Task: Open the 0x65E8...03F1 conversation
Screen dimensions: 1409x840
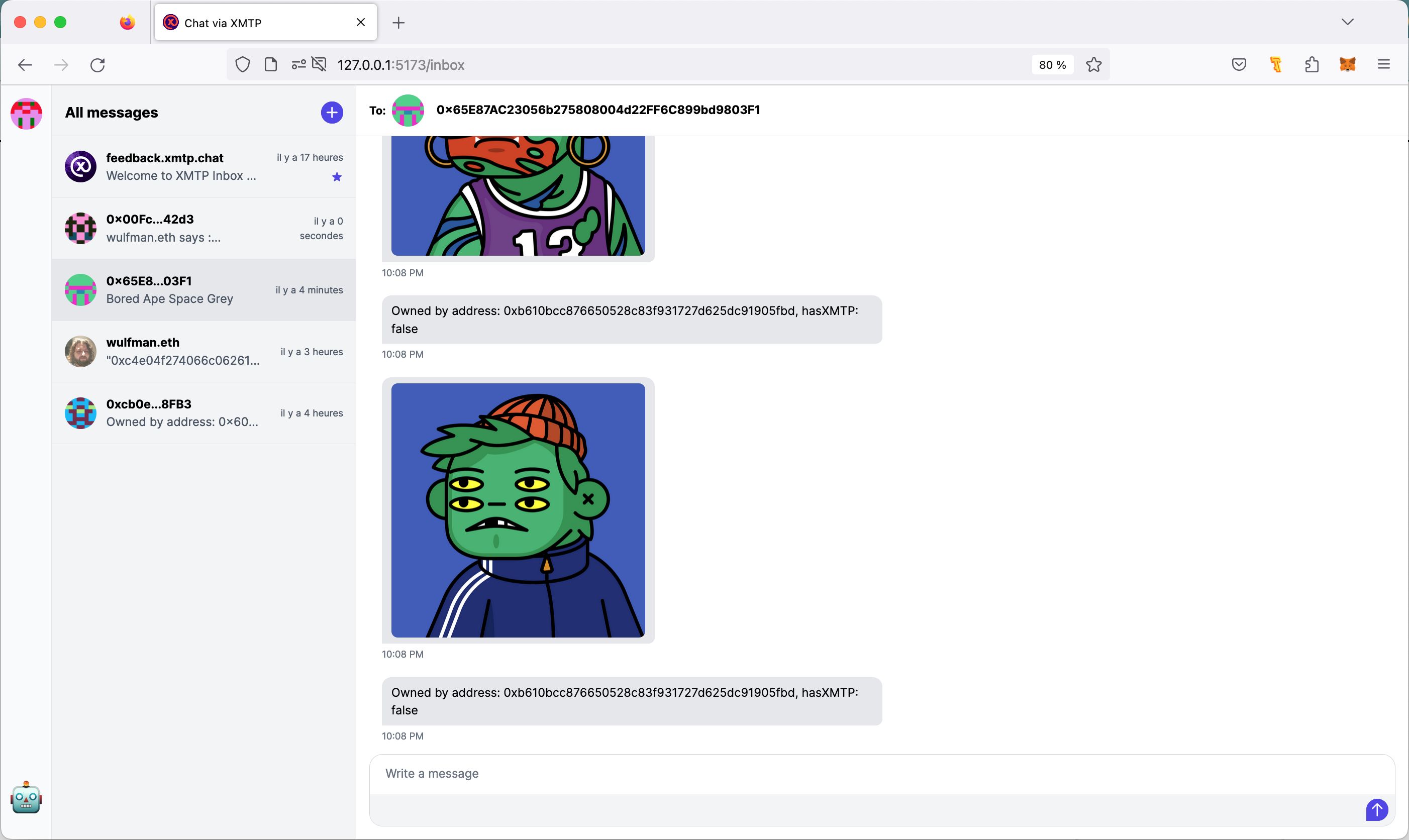Action: [x=204, y=290]
